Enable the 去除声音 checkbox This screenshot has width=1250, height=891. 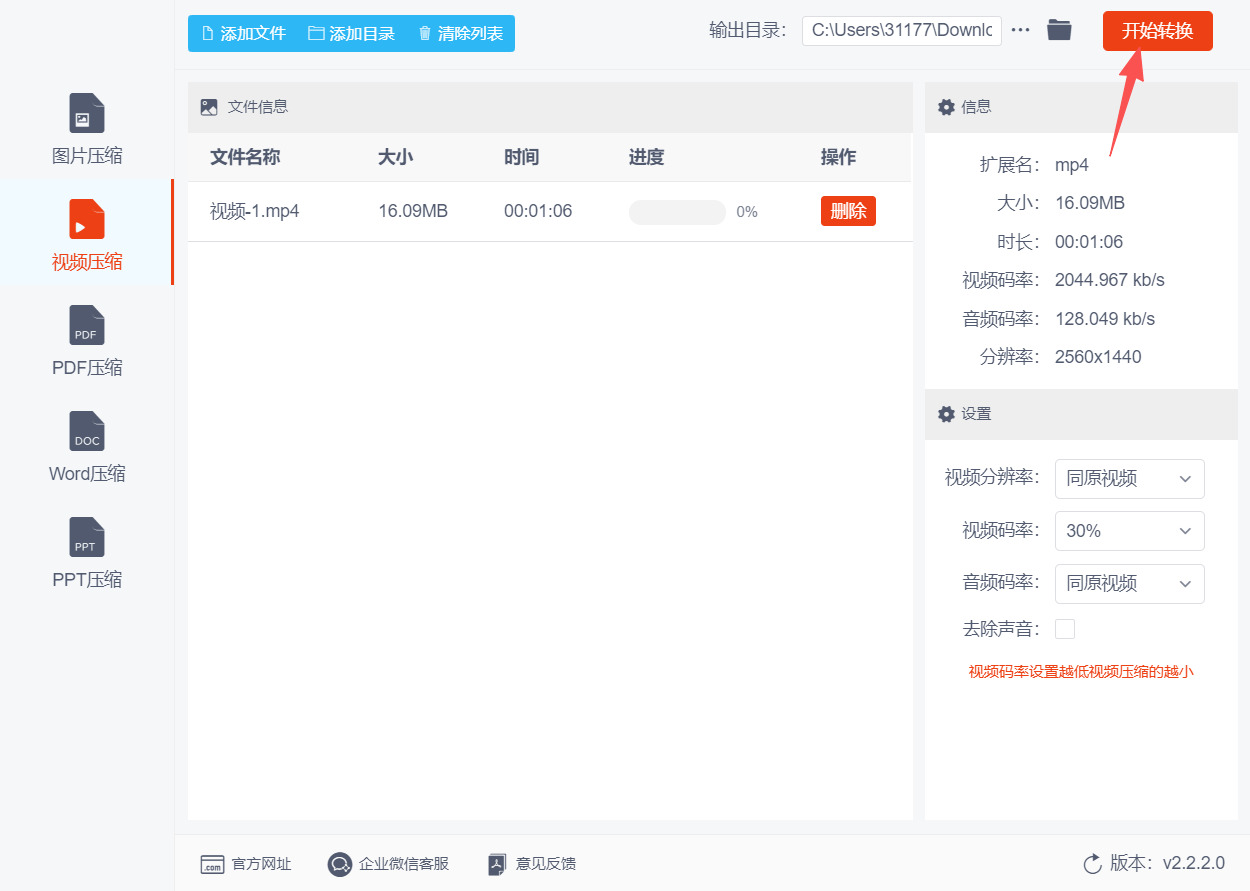pos(1065,629)
